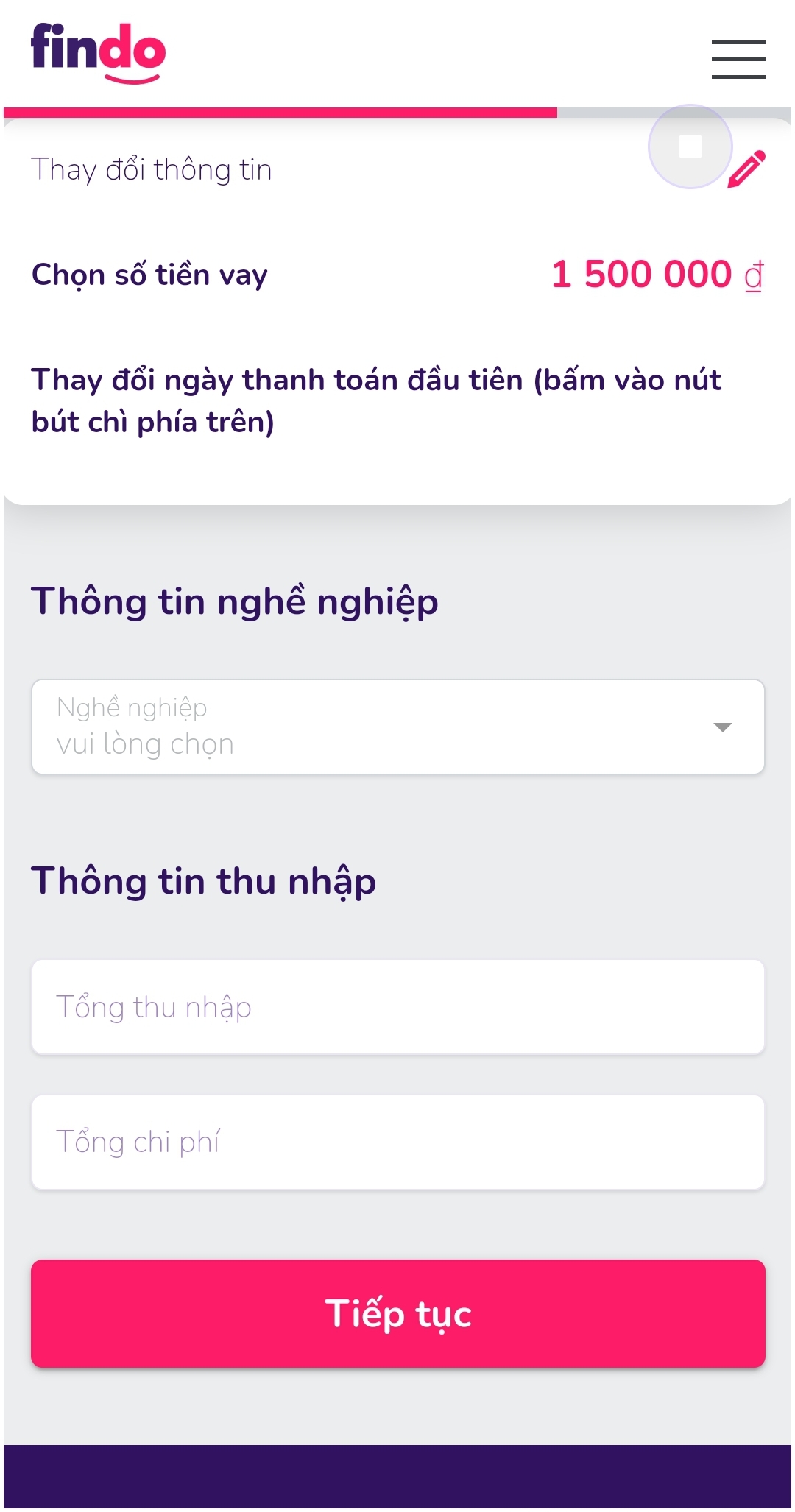
Task: Click the 'Chọn số tiền vay' label
Action: pyautogui.click(x=148, y=274)
